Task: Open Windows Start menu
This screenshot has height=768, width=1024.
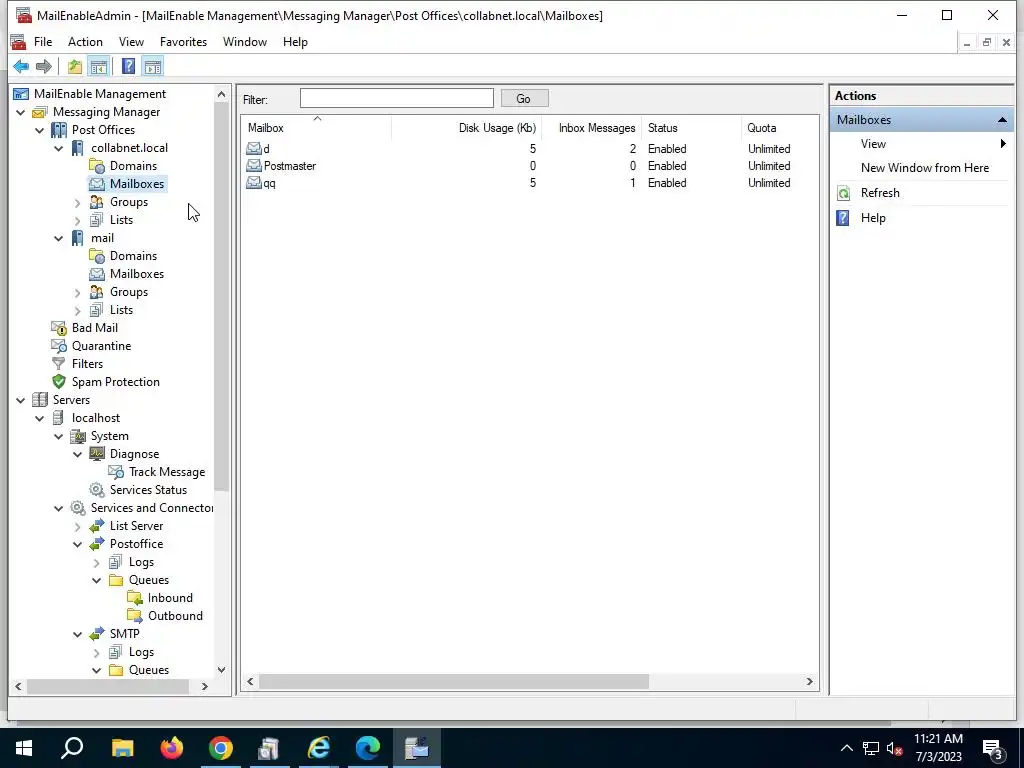Action: pyautogui.click(x=24, y=748)
